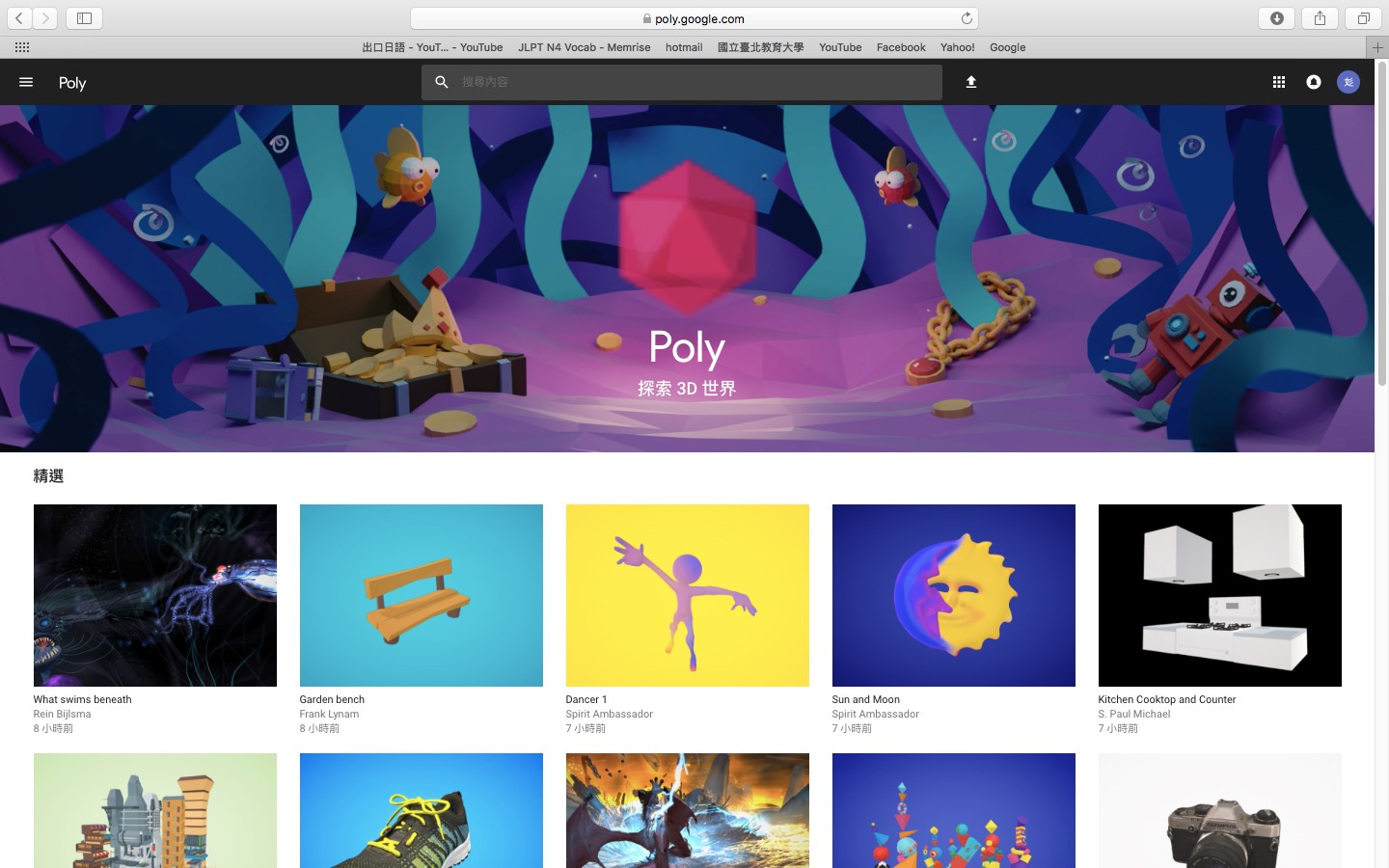This screenshot has width=1389, height=868.
Task: Open Spirit Ambassador under Sun and Moon
Action: [x=875, y=715]
